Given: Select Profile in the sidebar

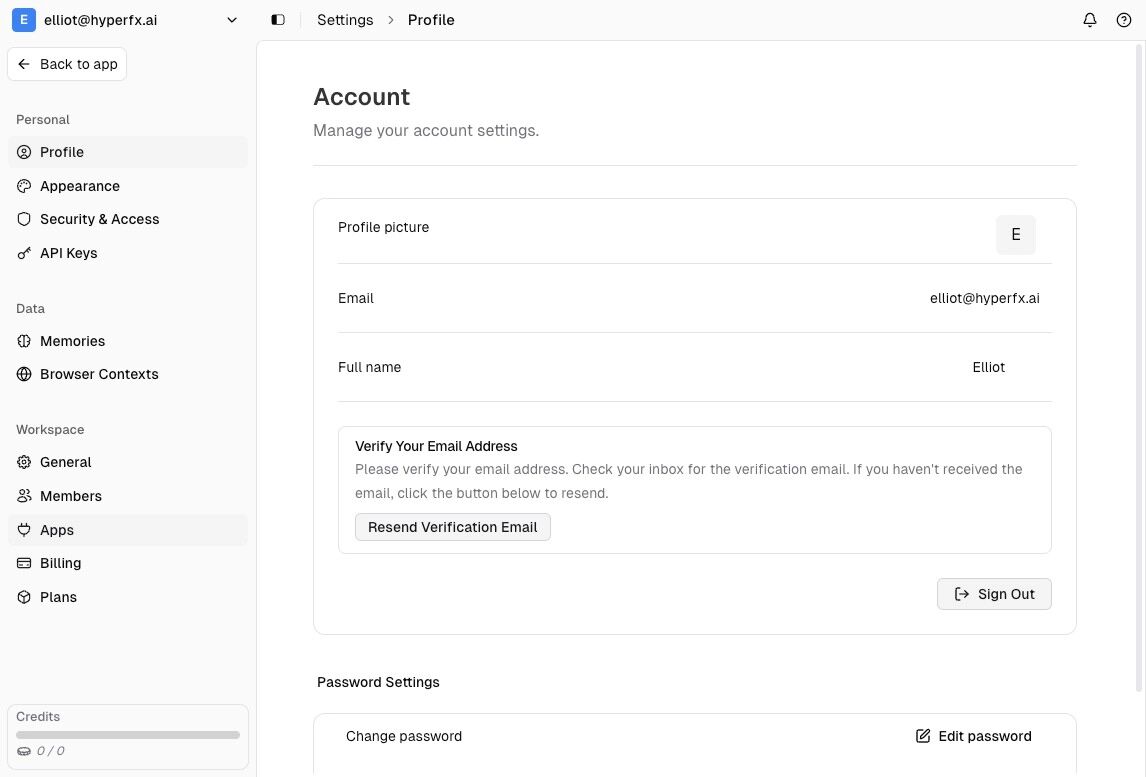Looking at the screenshot, I should click(x=62, y=152).
